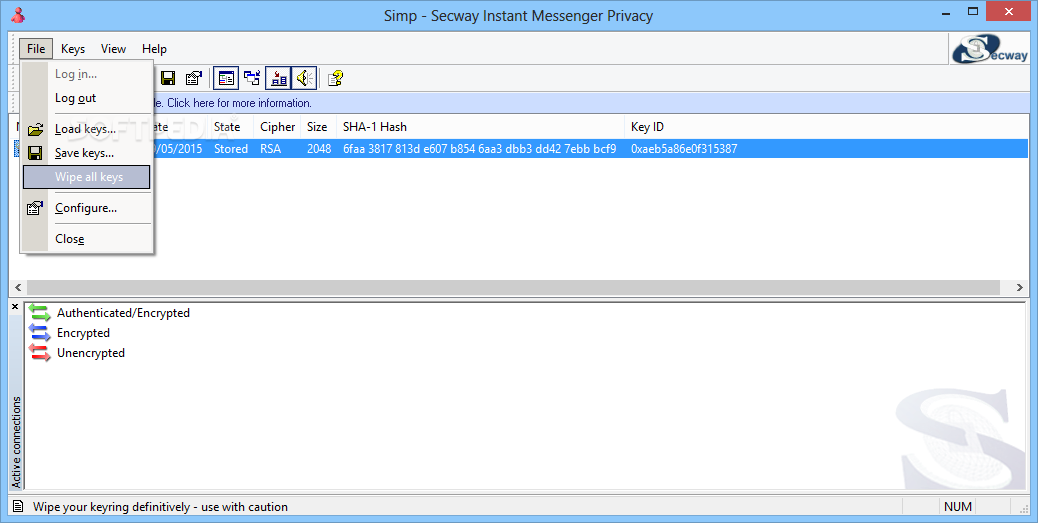Image resolution: width=1038 pixels, height=523 pixels.
Task: Click the Active connections vertical panel label
Action: coord(17,442)
